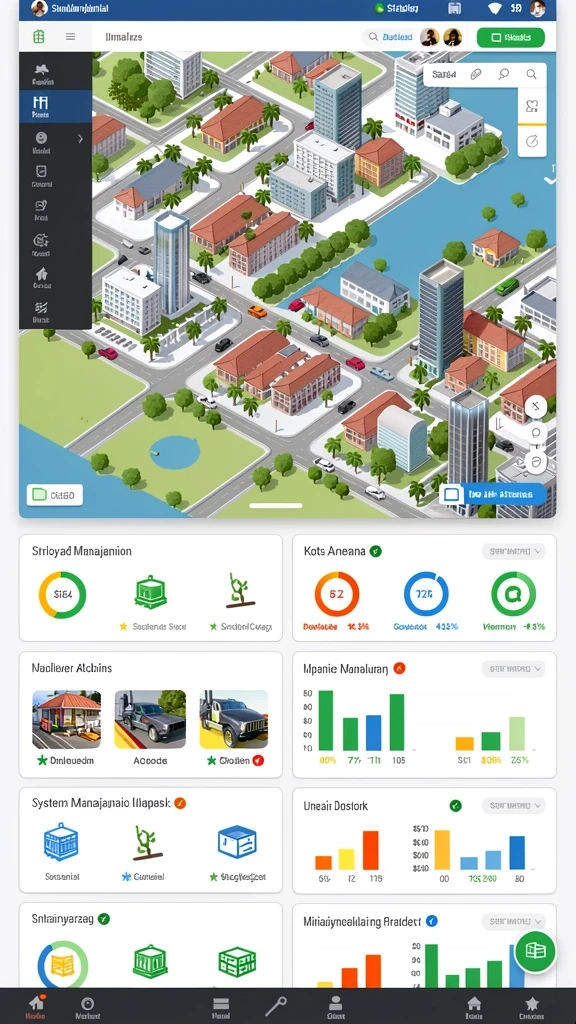
Task: Select the wrench tool in bottom bar
Action: [276, 1006]
